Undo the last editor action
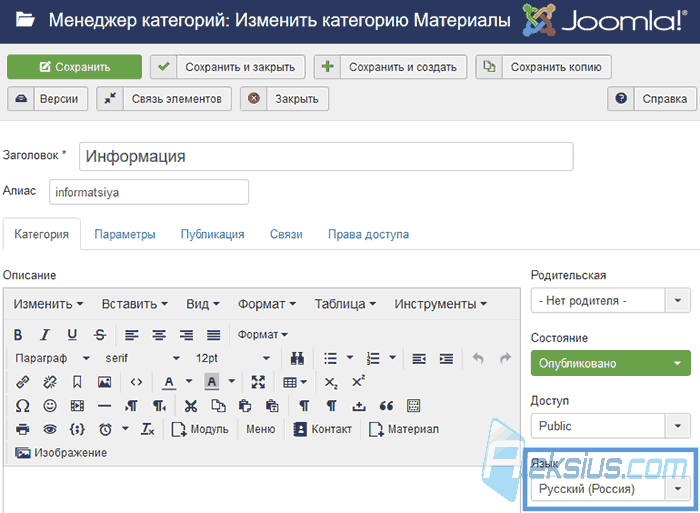700x513 pixels. point(478,358)
